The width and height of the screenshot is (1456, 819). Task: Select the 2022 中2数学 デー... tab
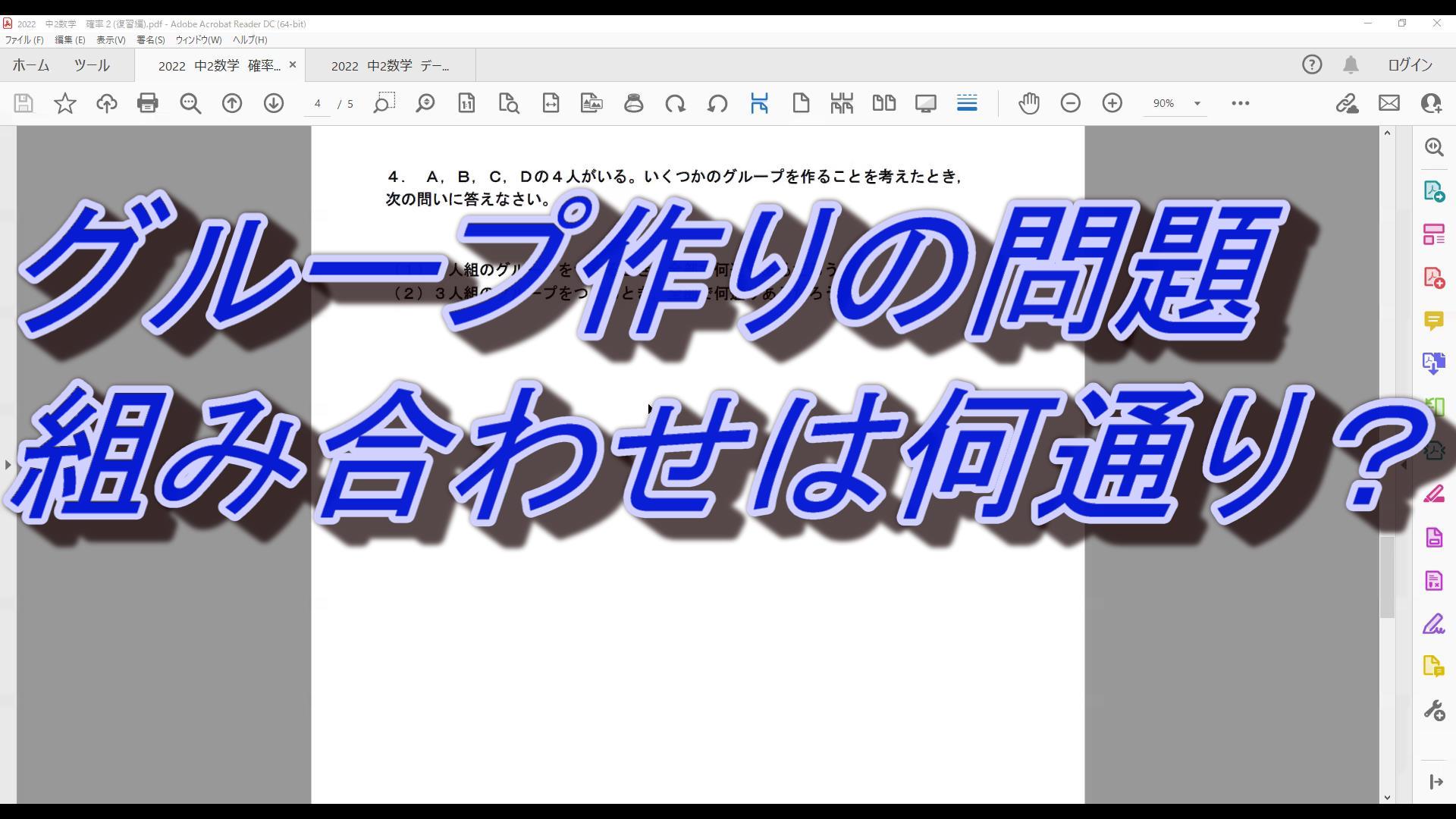[390, 65]
